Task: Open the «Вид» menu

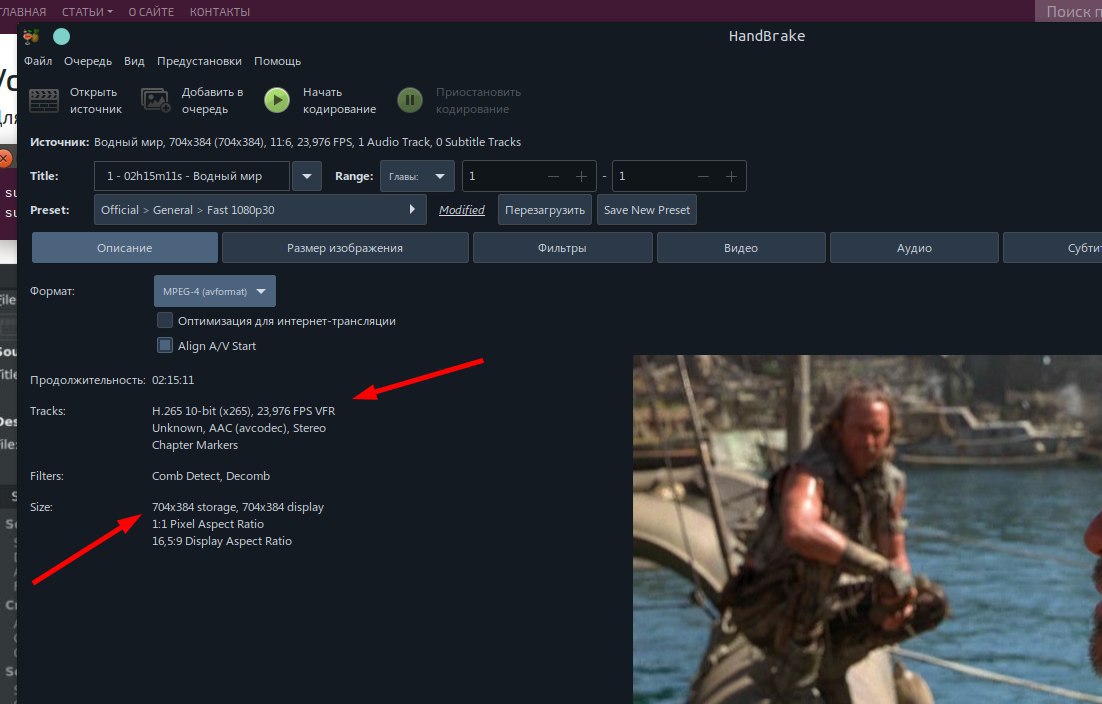Action: pos(134,61)
